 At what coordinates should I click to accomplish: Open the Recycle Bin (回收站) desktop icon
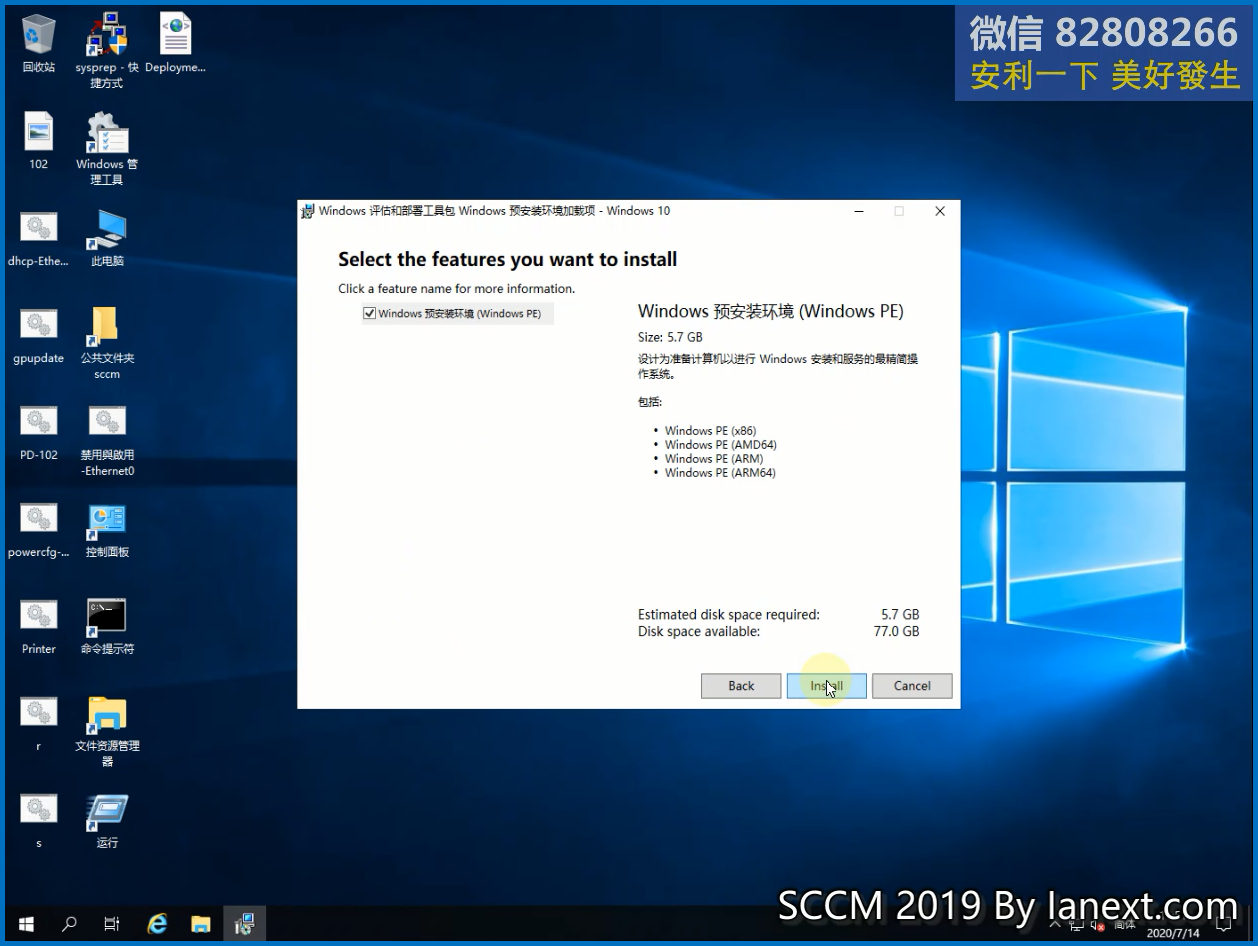pyautogui.click(x=38, y=44)
